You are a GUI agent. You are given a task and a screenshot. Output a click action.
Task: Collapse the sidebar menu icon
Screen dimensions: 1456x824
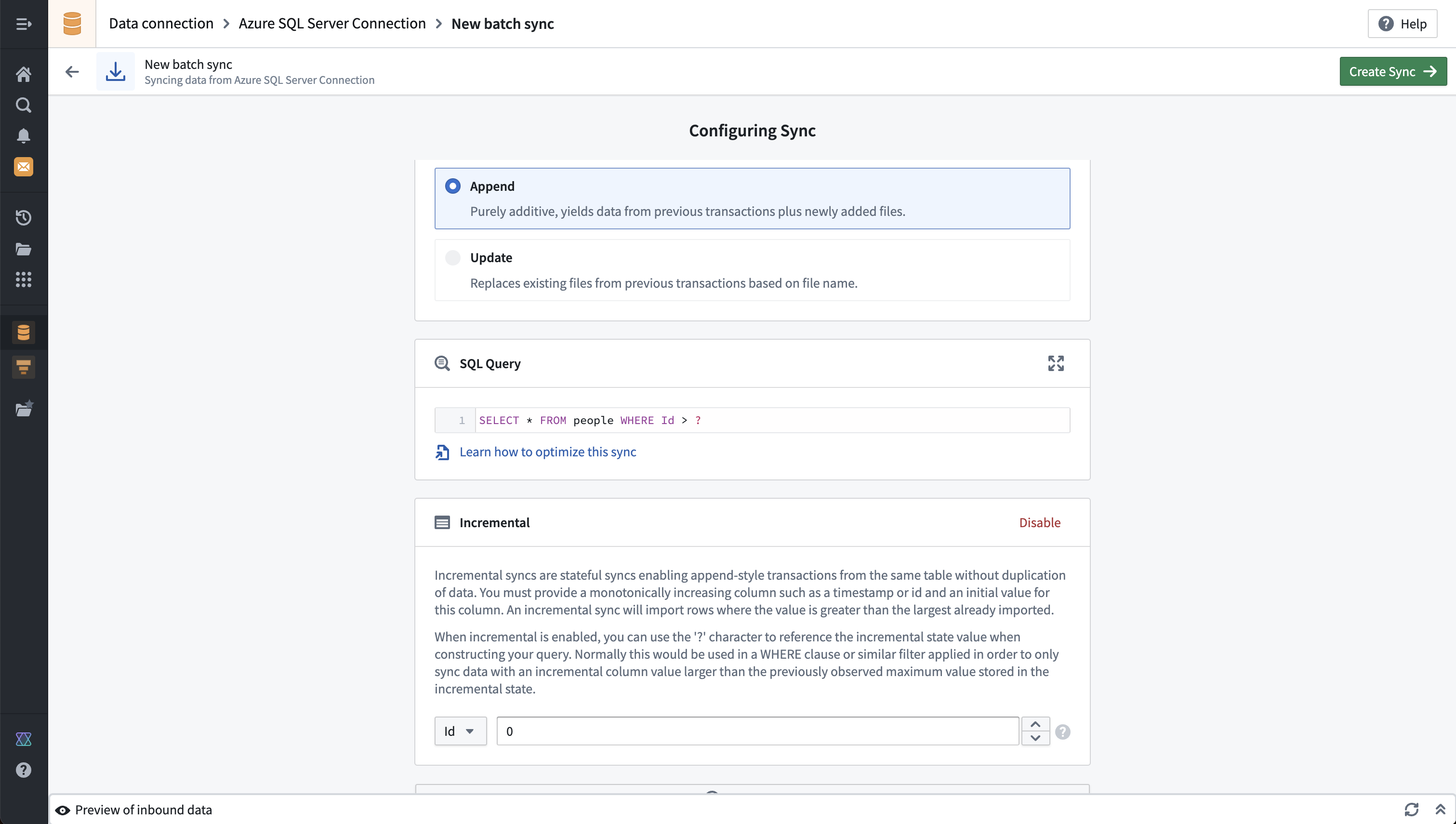tap(23, 24)
